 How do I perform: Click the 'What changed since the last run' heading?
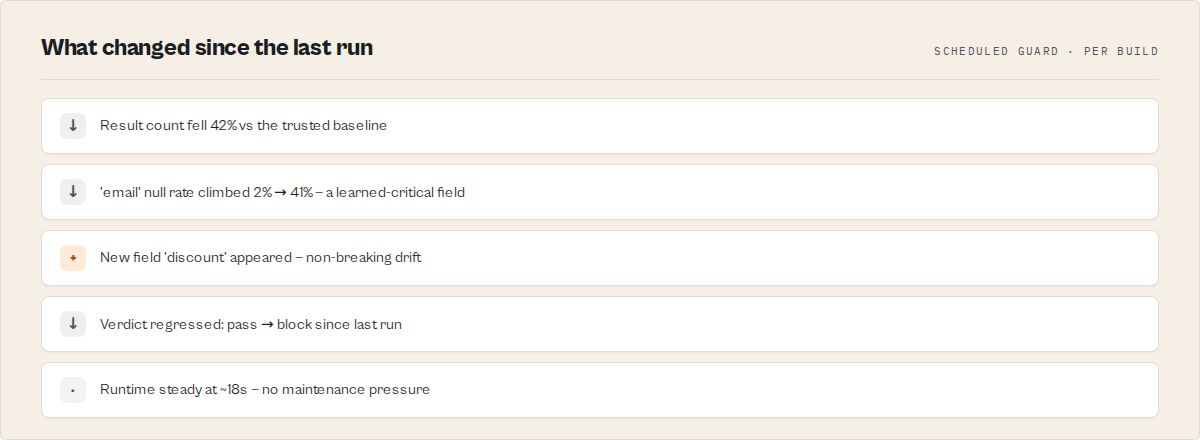207,47
